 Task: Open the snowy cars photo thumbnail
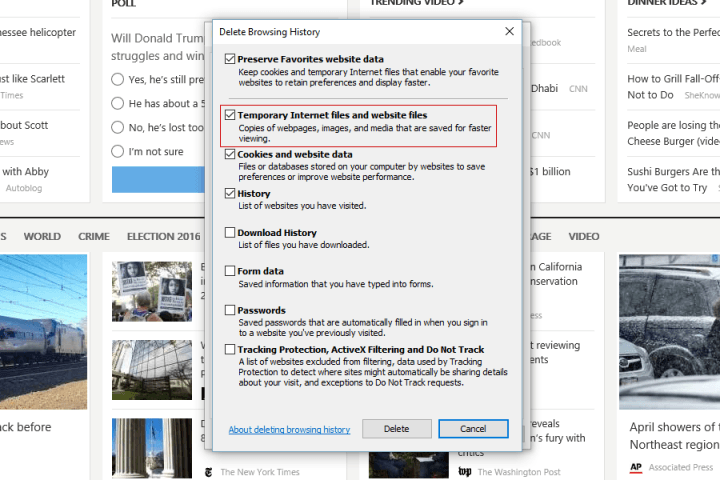click(x=669, y=332)
